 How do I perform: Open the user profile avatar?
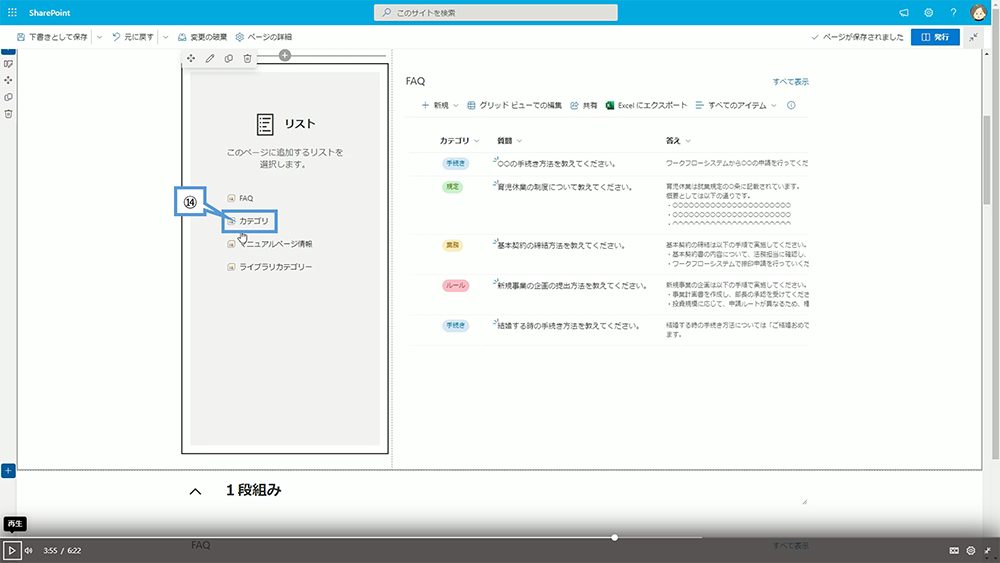978,12
